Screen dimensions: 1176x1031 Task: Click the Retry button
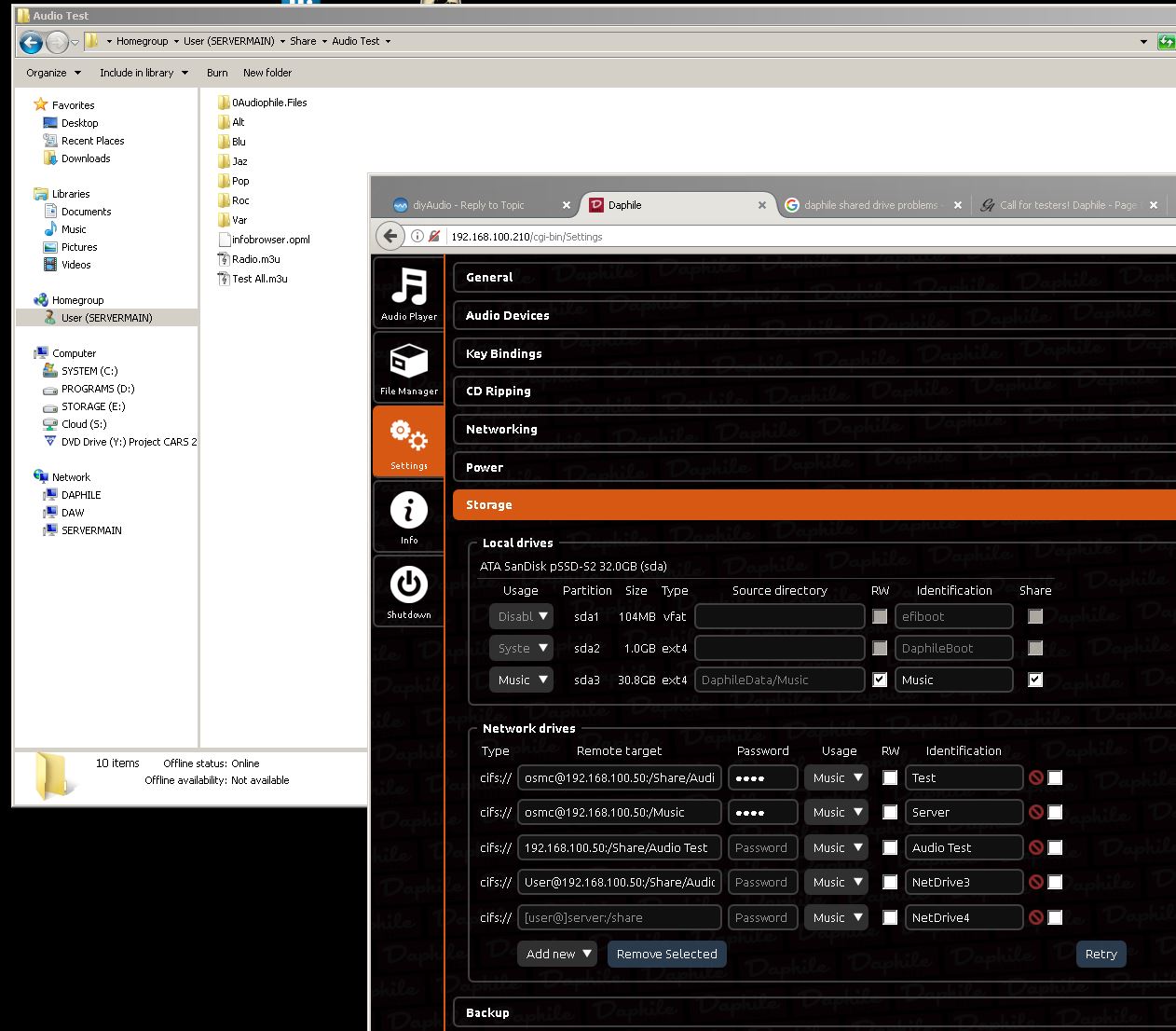pos(1101,954)
